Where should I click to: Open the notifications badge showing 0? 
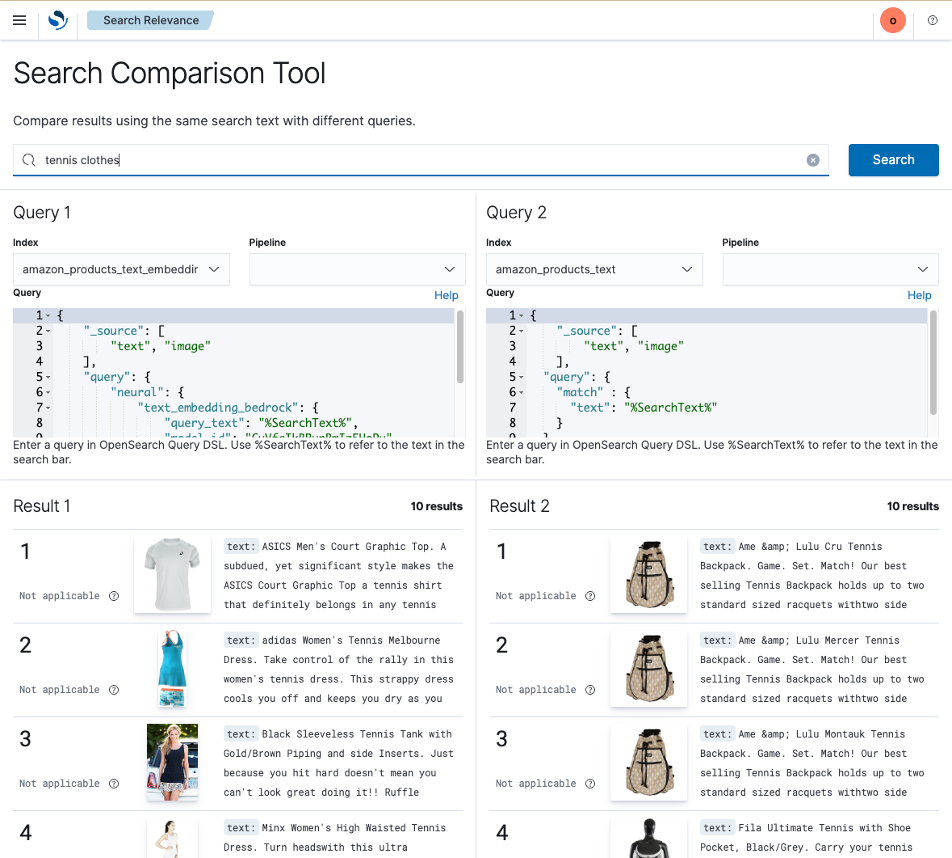(x=892, y=20)
